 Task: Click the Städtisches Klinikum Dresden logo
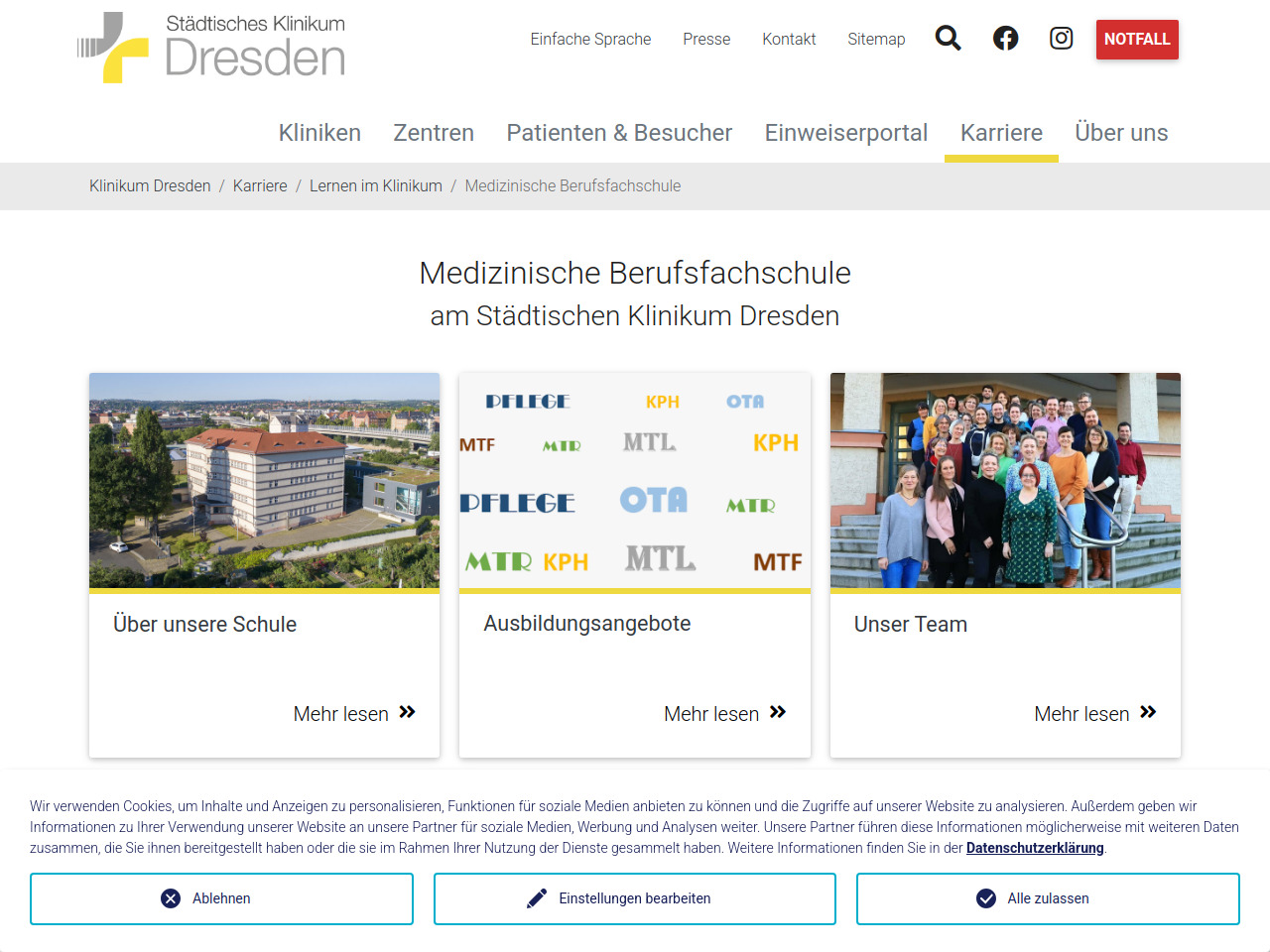[211, 48]
